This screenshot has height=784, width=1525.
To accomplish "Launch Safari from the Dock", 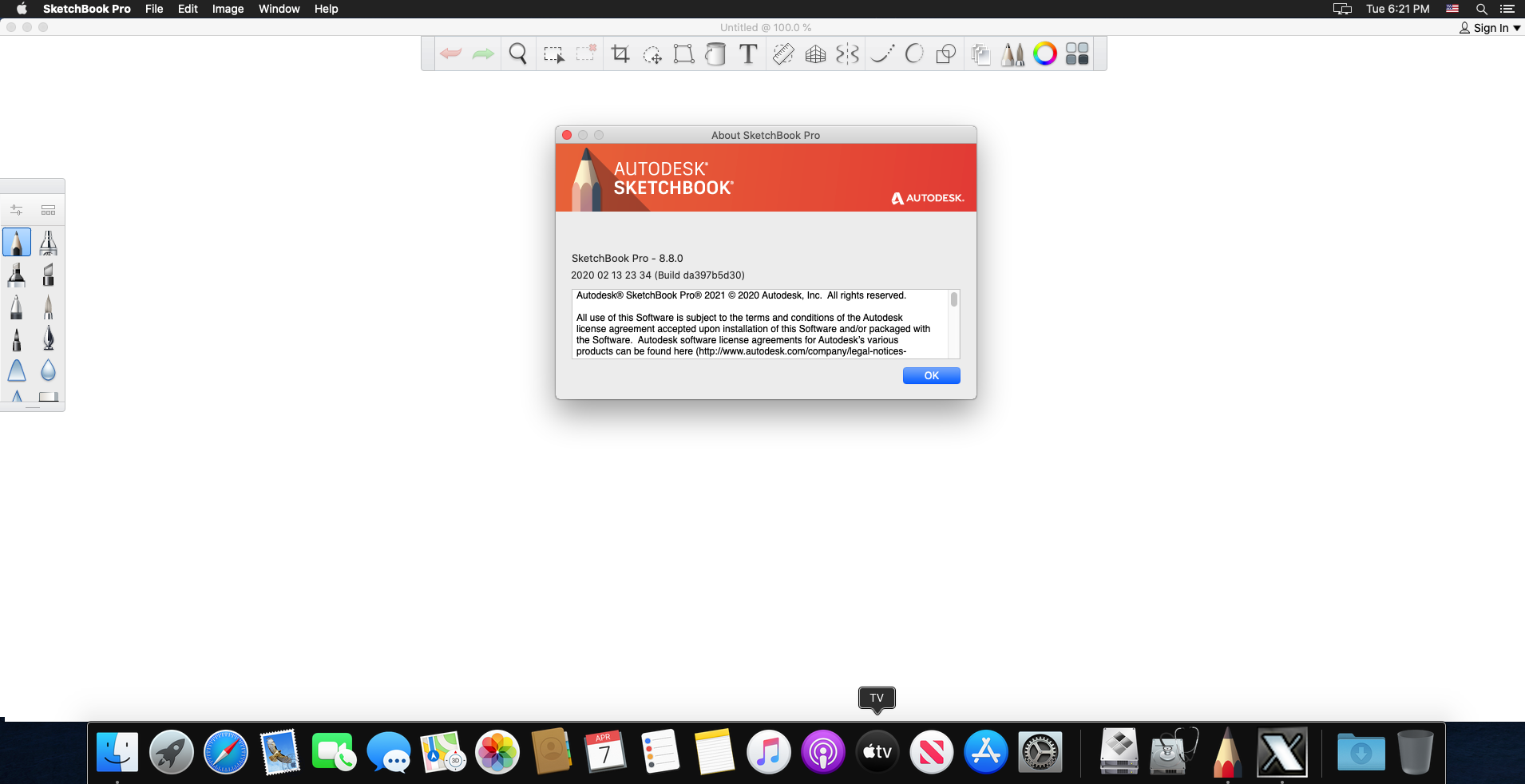I will pyautogui.click(x=226, y=752).
